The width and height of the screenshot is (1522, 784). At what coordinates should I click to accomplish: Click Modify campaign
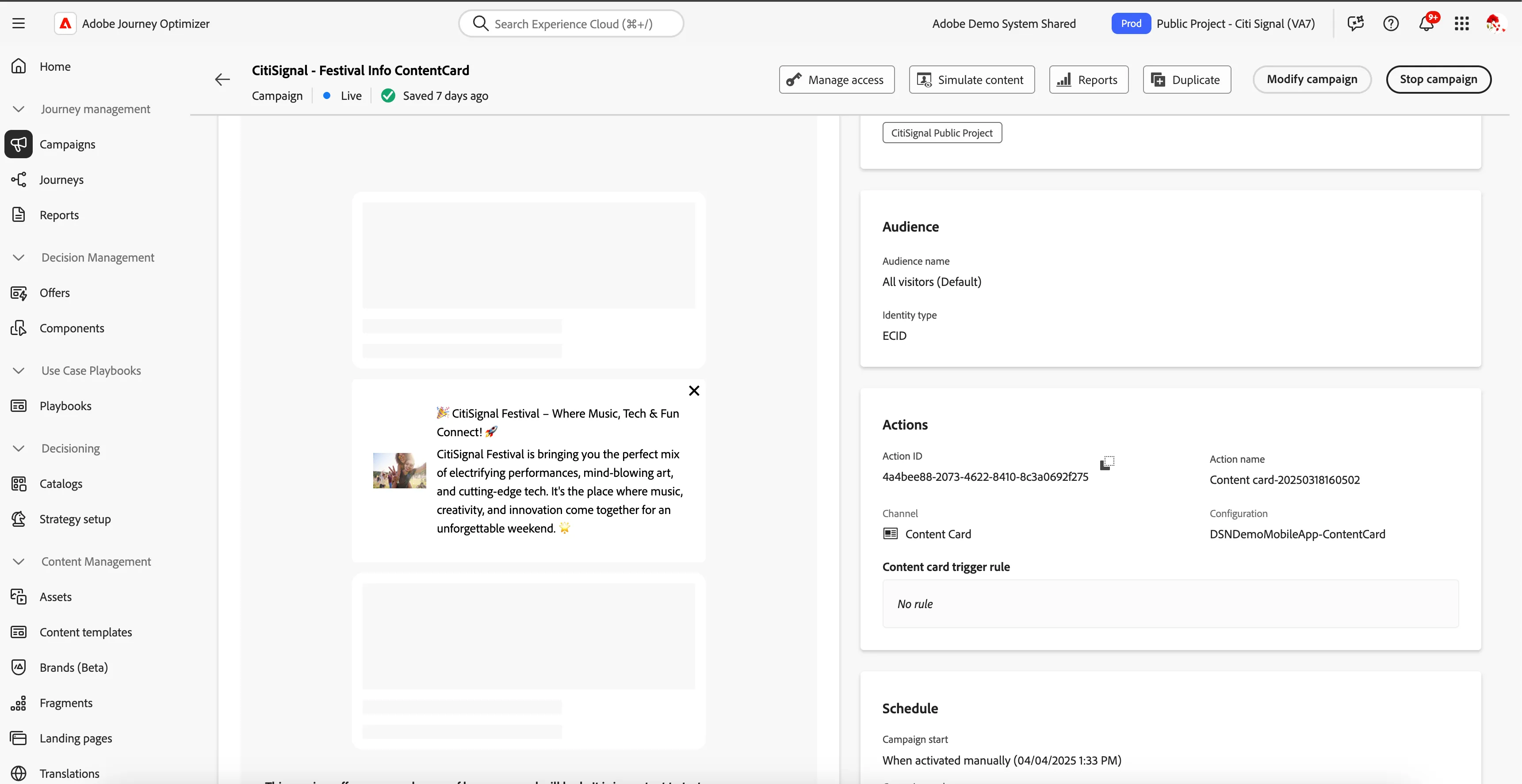click(1312, 80)
